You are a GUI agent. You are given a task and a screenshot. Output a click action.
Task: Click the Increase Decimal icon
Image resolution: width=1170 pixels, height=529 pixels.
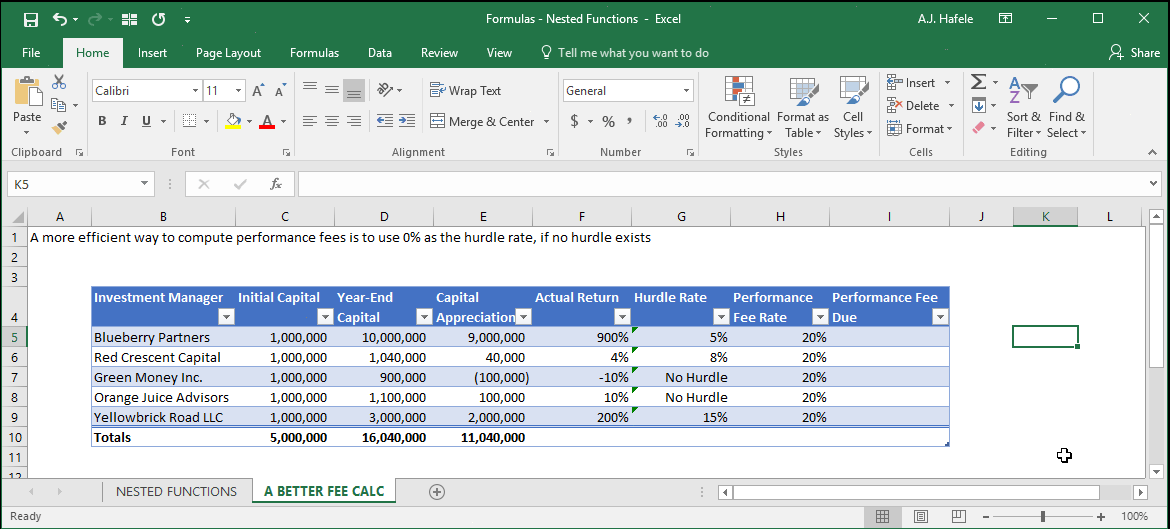(660, 121)
